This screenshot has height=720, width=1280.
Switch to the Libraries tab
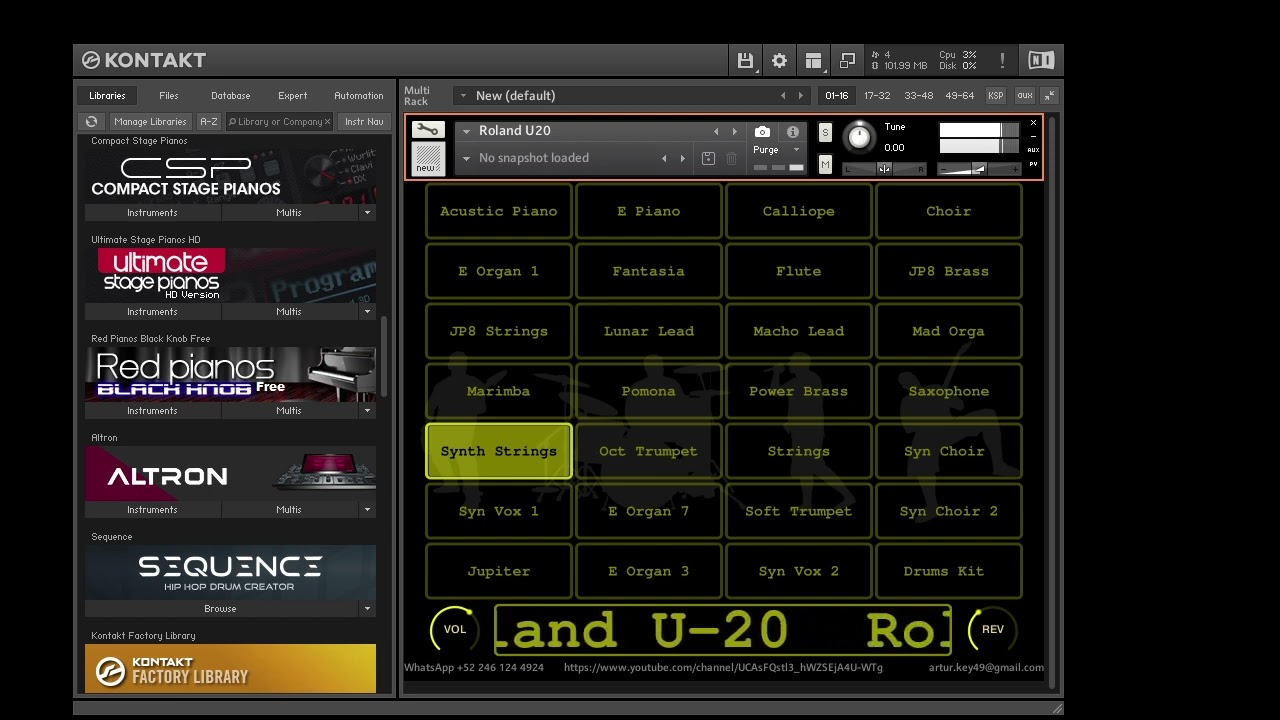(107, 96)
